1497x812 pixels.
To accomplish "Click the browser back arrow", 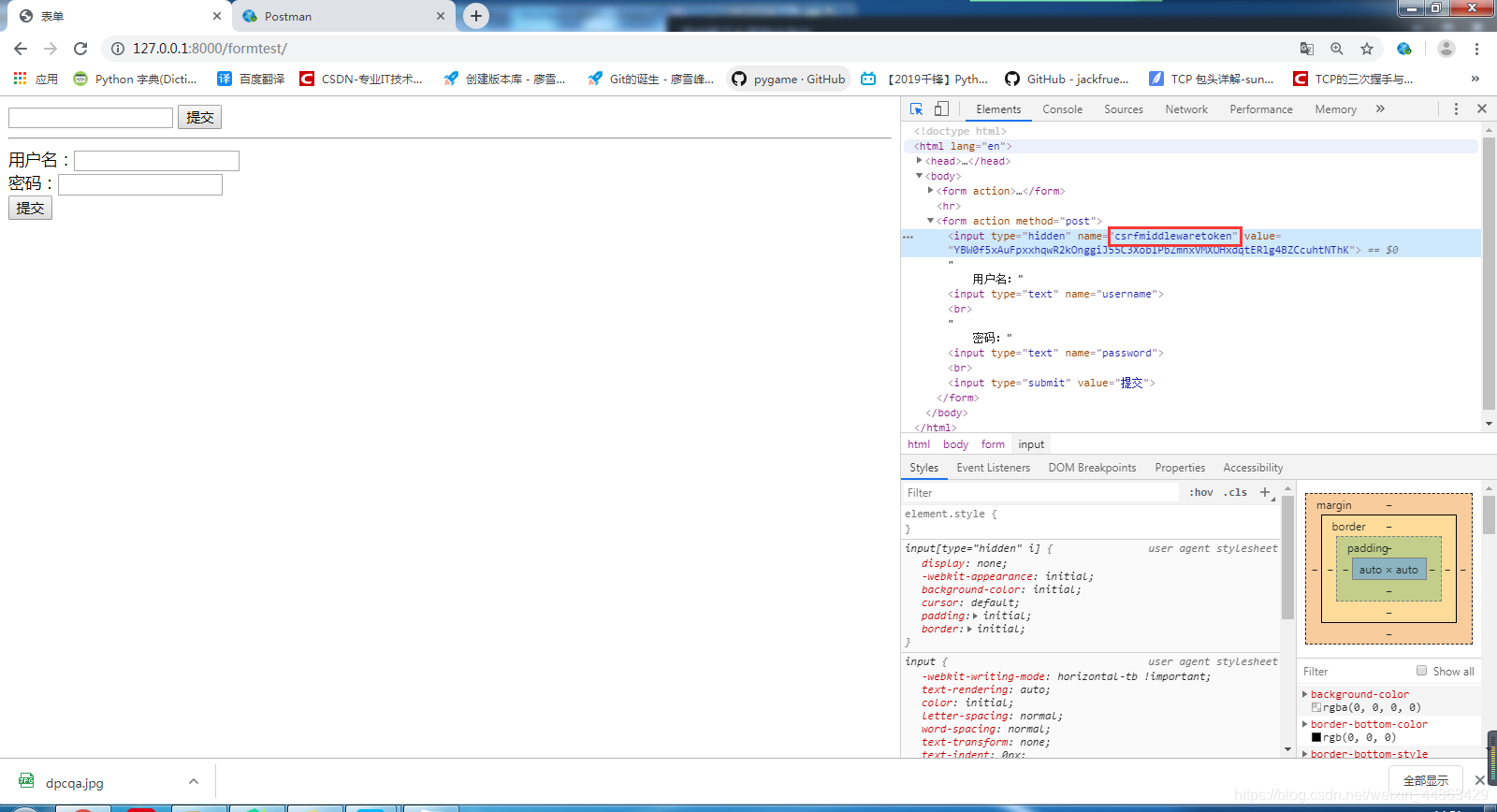I will tap(21, 49).
